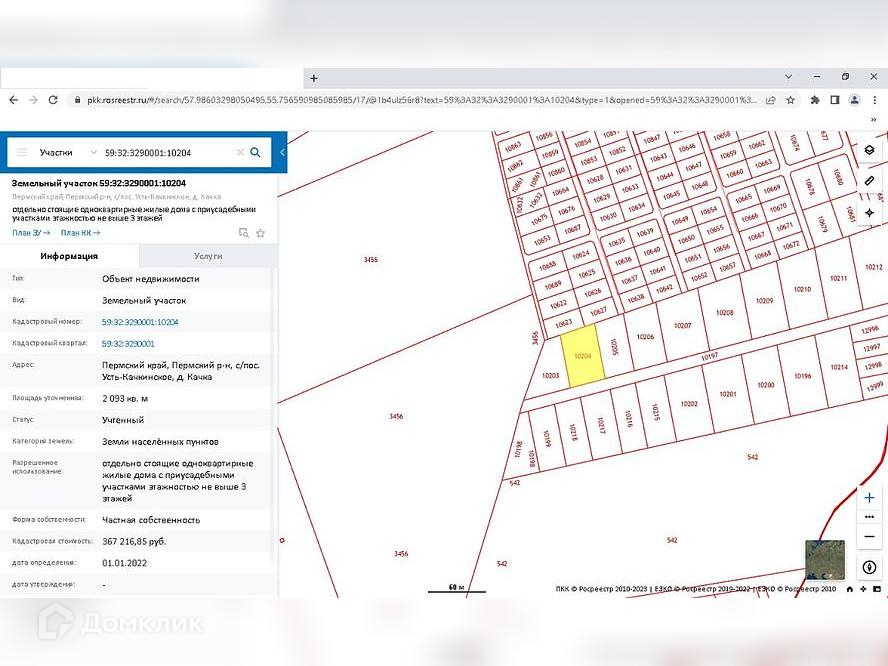Screen dimensions: 888x666
Task: Go forward in browser
Action: [33, 100]
